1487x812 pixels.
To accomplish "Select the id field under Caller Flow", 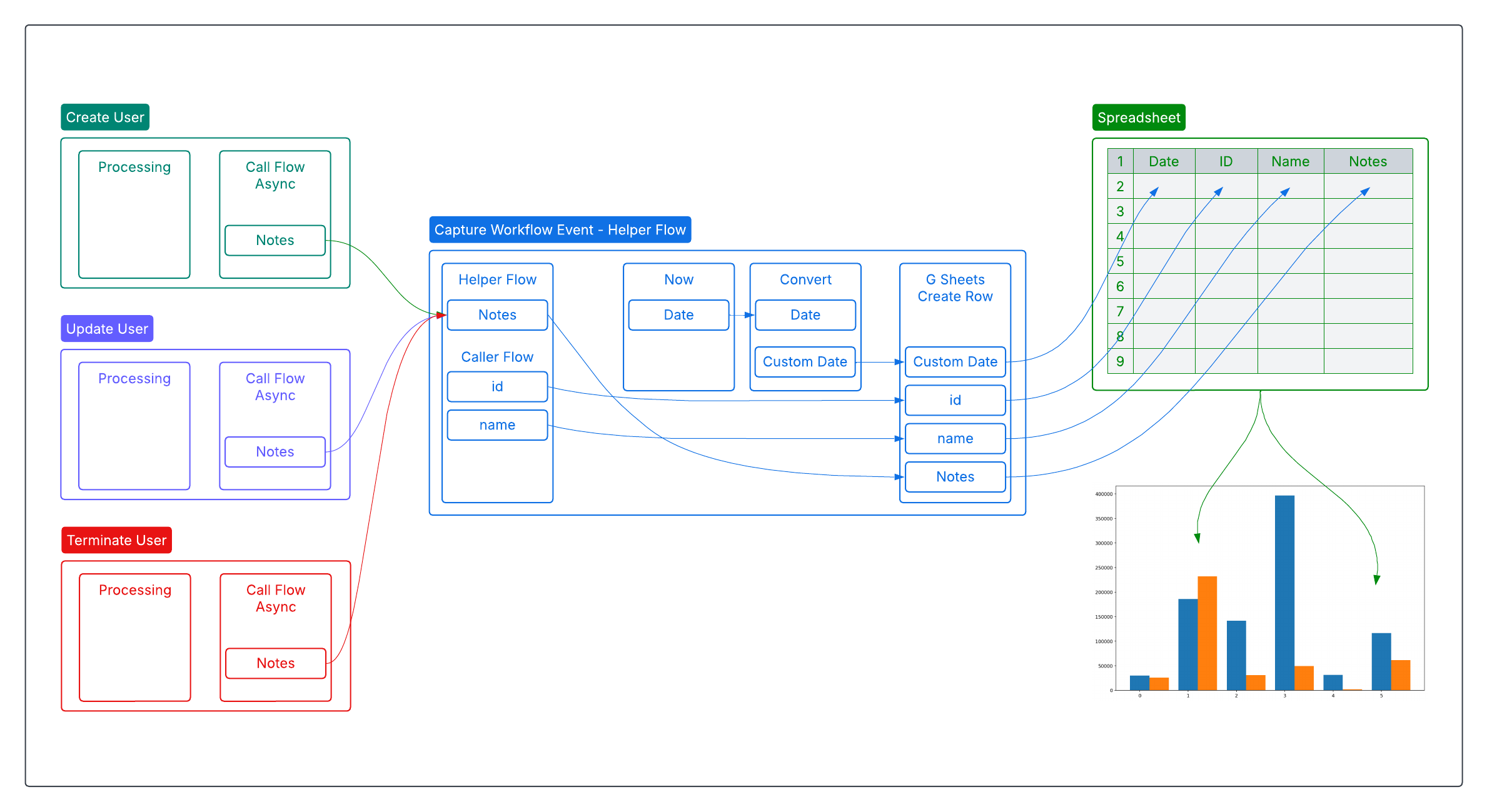I will [497, 387].
